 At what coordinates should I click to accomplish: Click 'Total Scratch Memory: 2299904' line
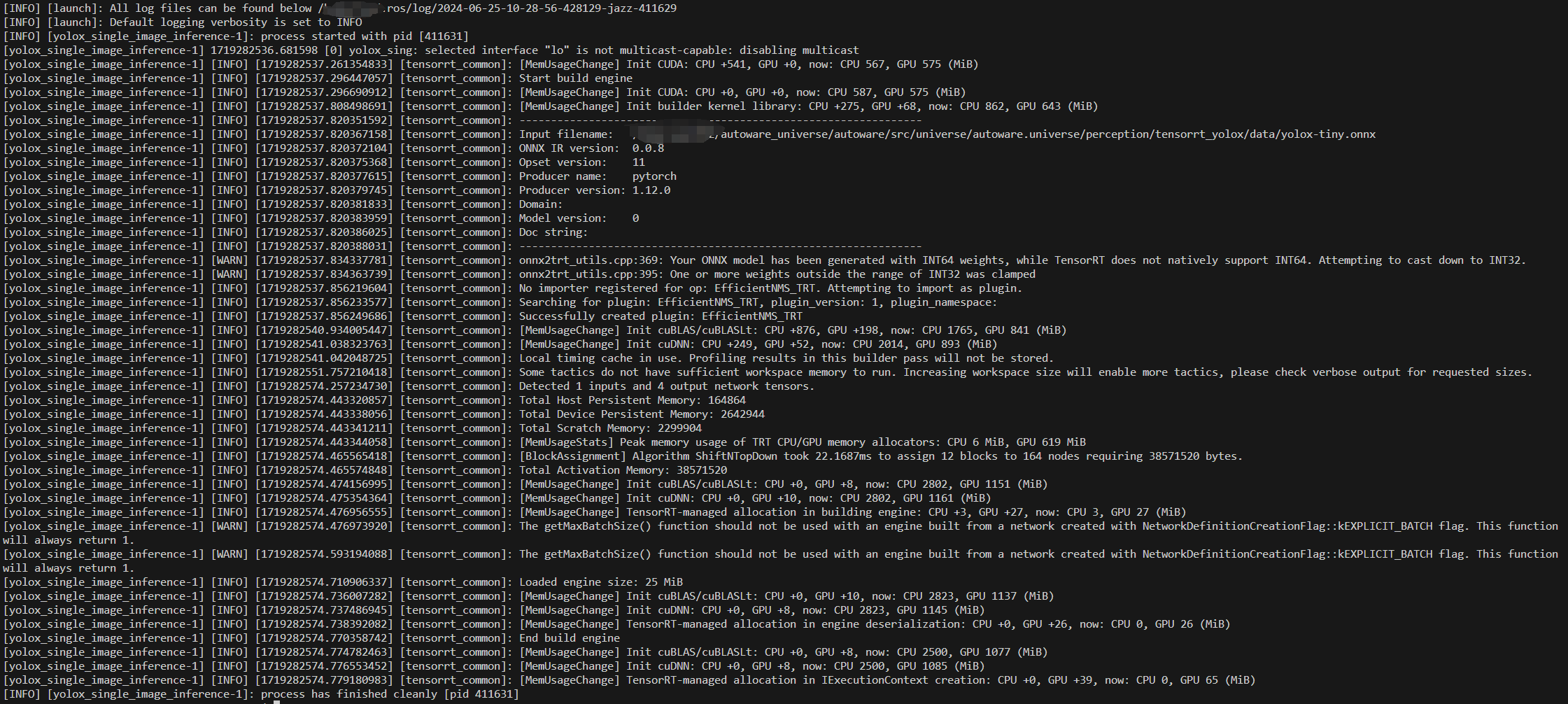tap(353, 428)
